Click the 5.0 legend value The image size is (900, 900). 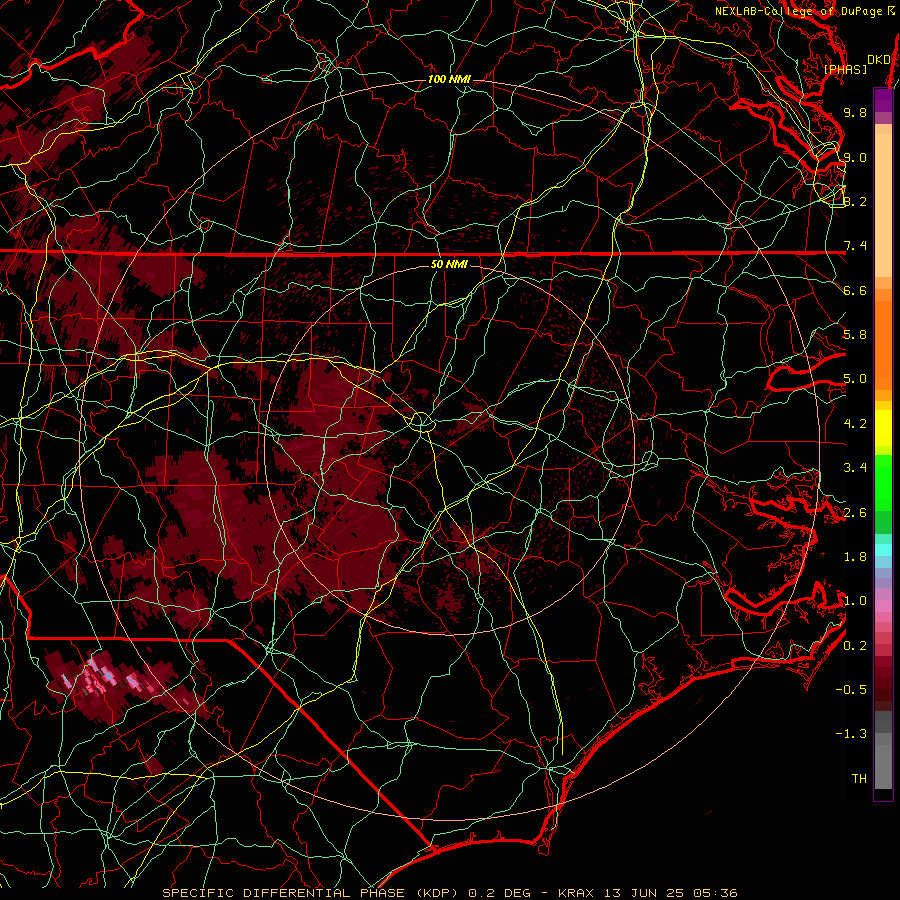coord(855,379)
